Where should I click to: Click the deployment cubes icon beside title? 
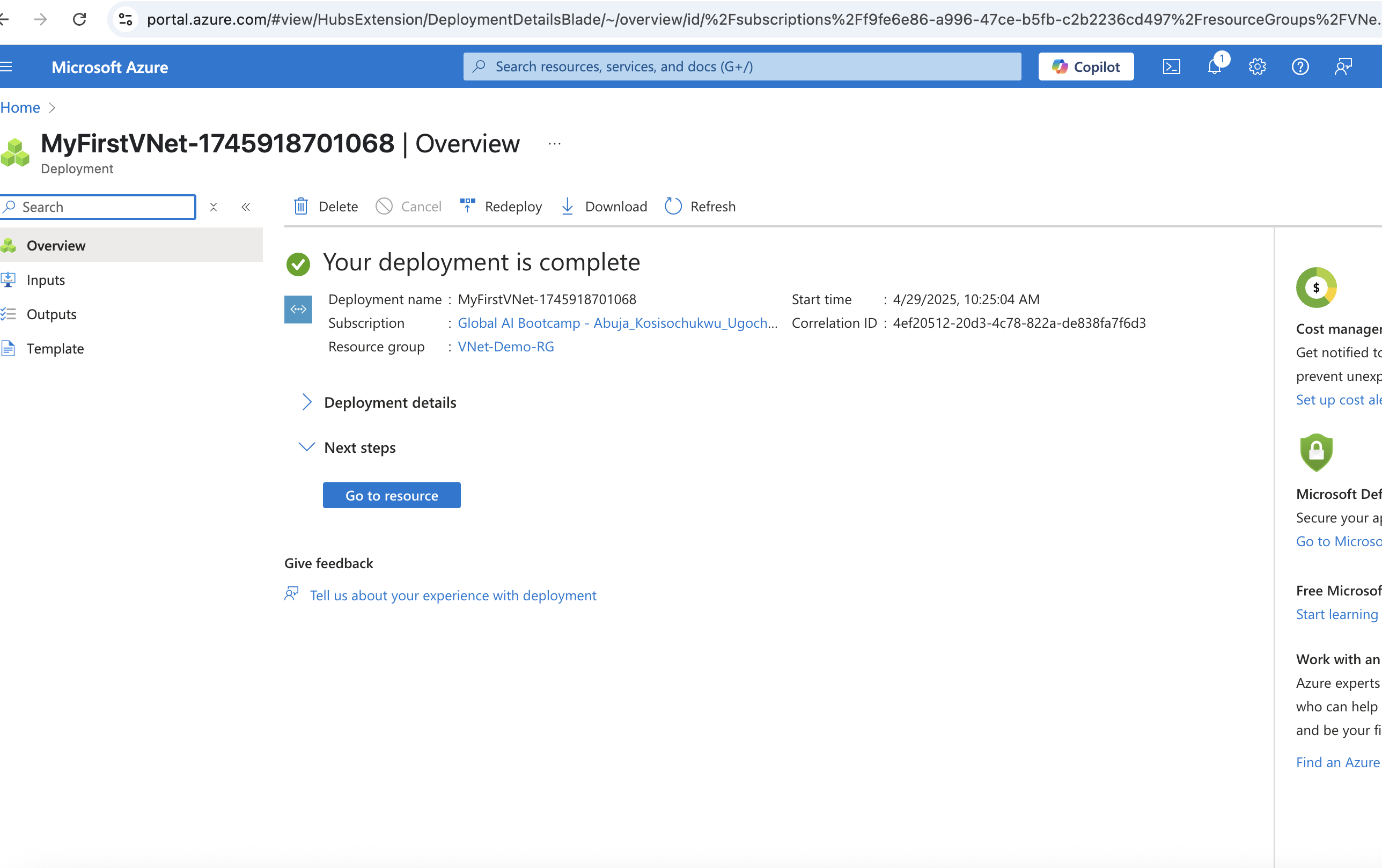tap(15, 152)
